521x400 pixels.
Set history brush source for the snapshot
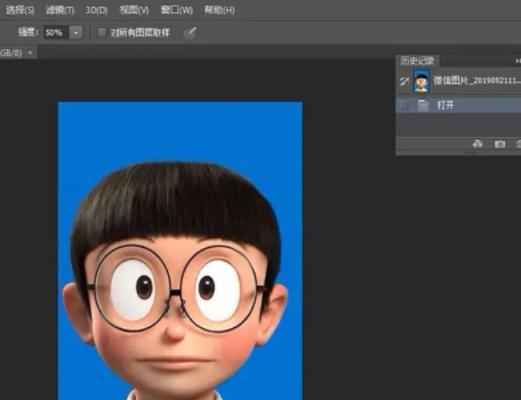(404, 81)
